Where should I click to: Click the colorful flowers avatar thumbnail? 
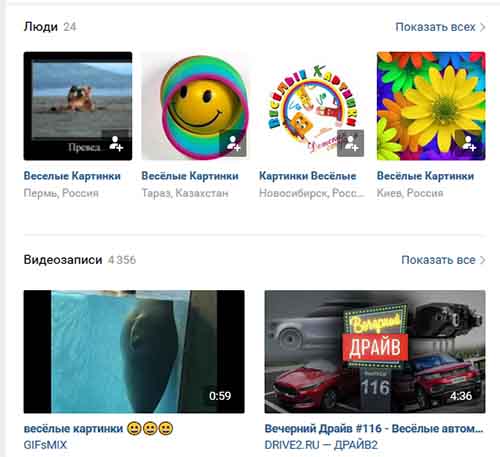tap(431, 106)
